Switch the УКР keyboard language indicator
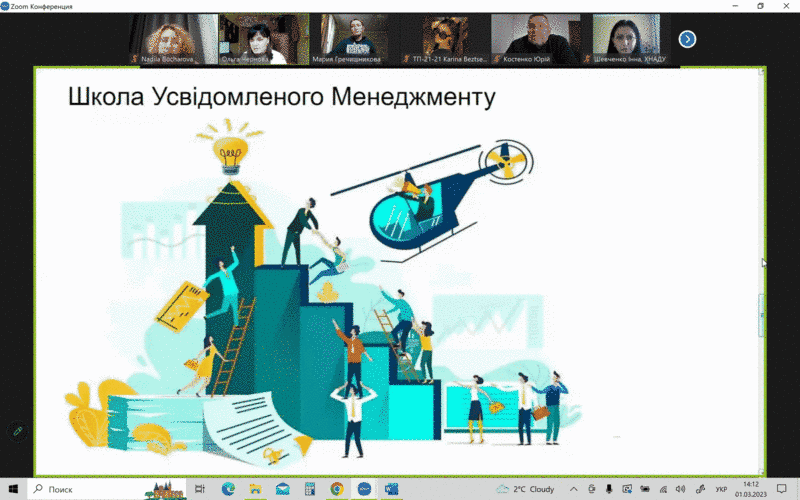 pyautogui.click(x=721, y=489)
